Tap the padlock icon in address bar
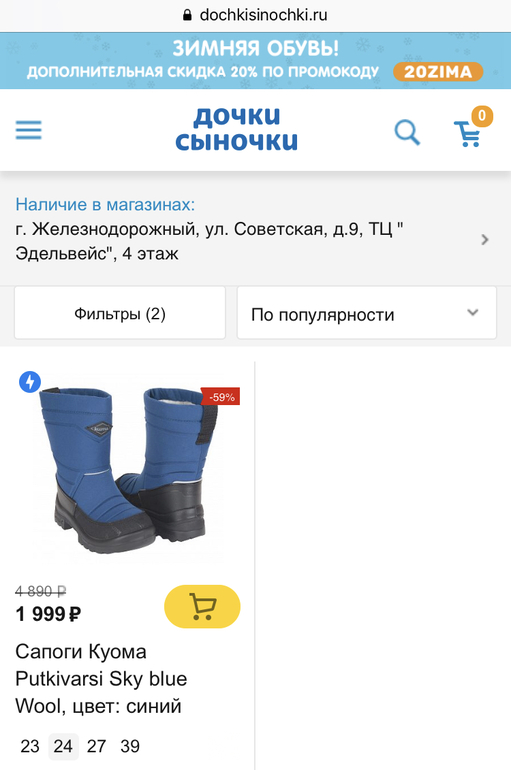Screen dimensions: 511x770 (x=187, y=15)
